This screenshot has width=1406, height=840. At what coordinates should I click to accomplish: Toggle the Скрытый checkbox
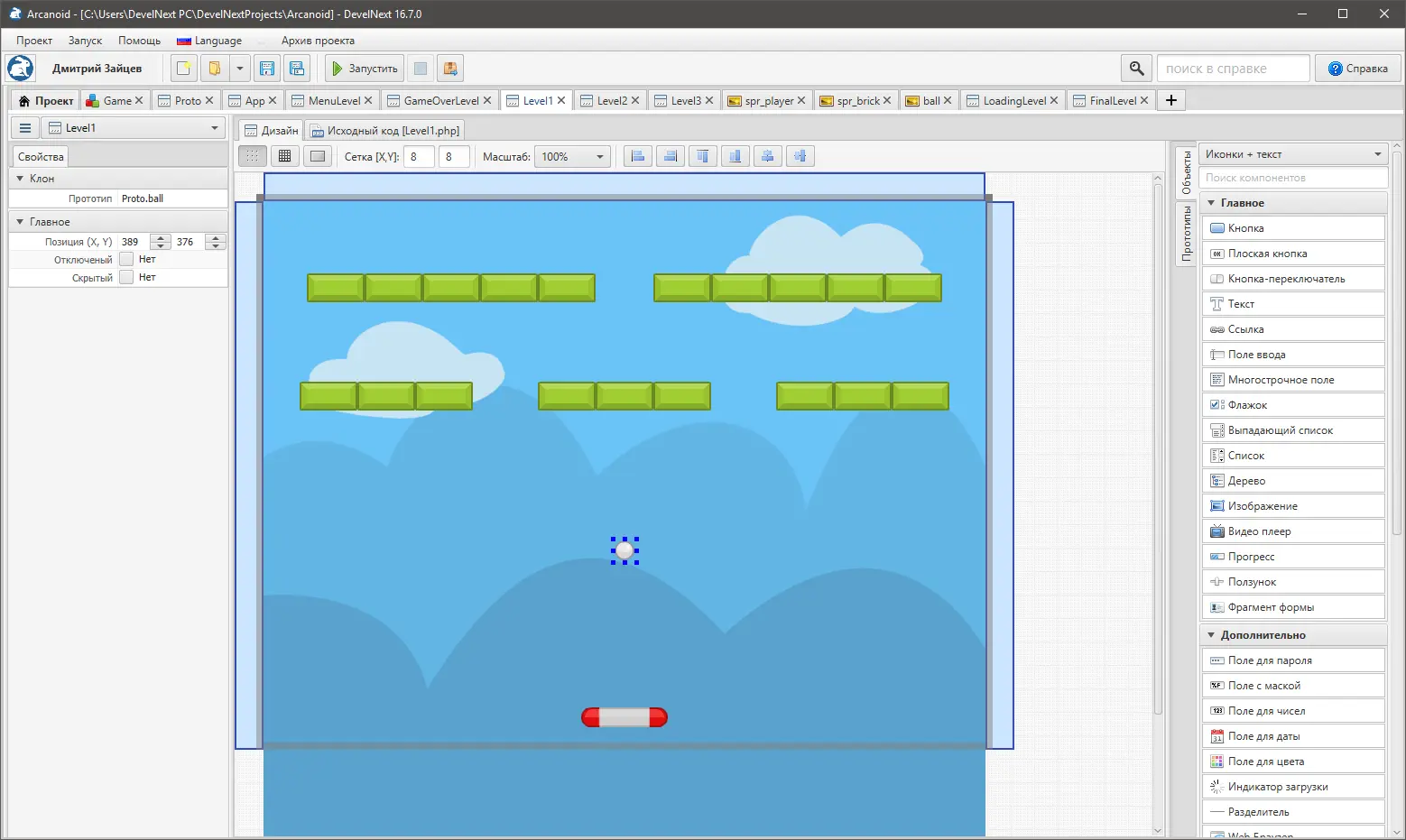pos(126,278)
